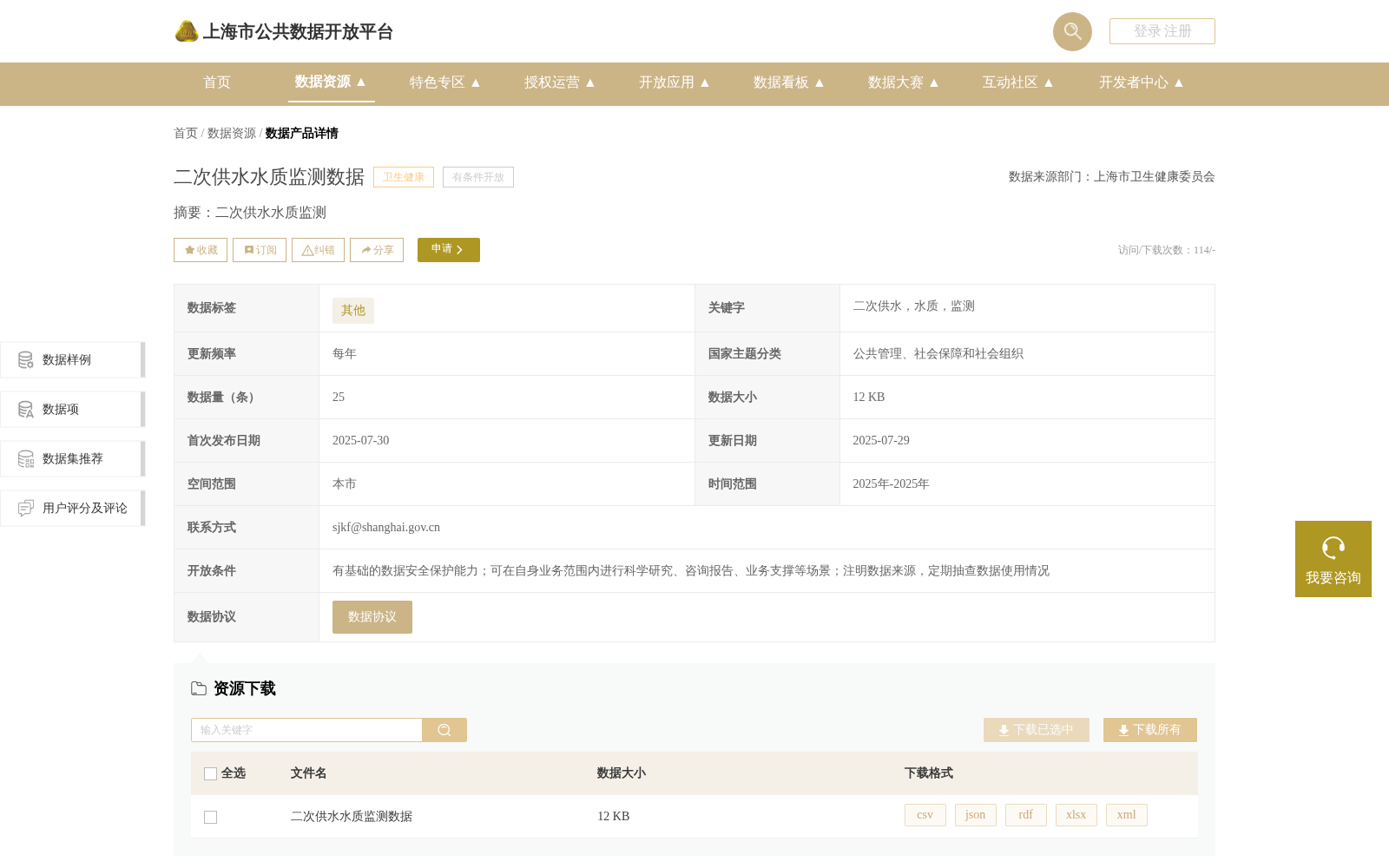Click the 首页 breadcrumb link
Screen dimensions: 1389x868
[x=186, y=133]
